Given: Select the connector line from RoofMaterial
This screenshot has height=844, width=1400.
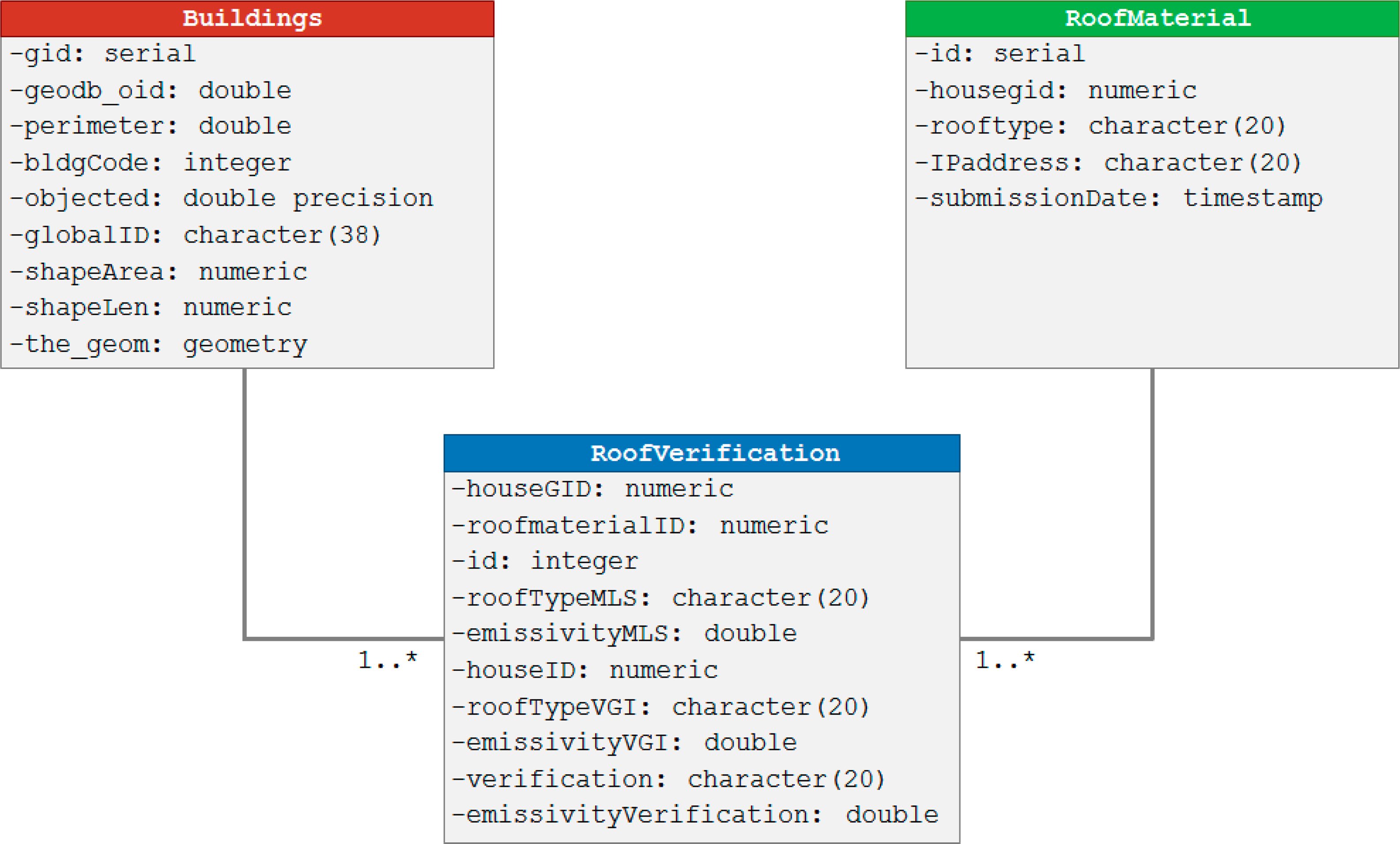Looking at the screenshot, I should pyautogui.click(x=1152, y=505).
